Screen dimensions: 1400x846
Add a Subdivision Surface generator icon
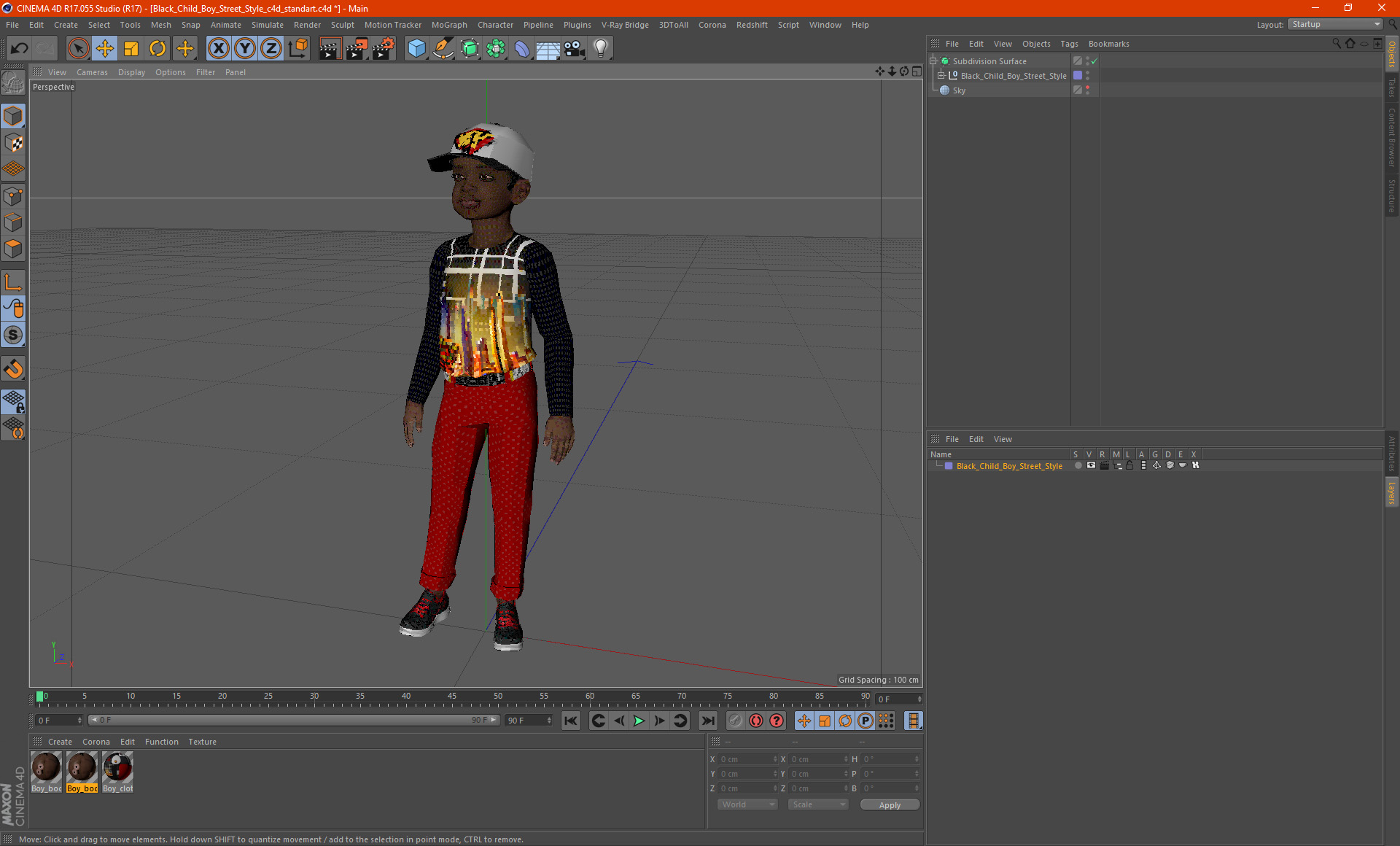(x=470, y=48)
